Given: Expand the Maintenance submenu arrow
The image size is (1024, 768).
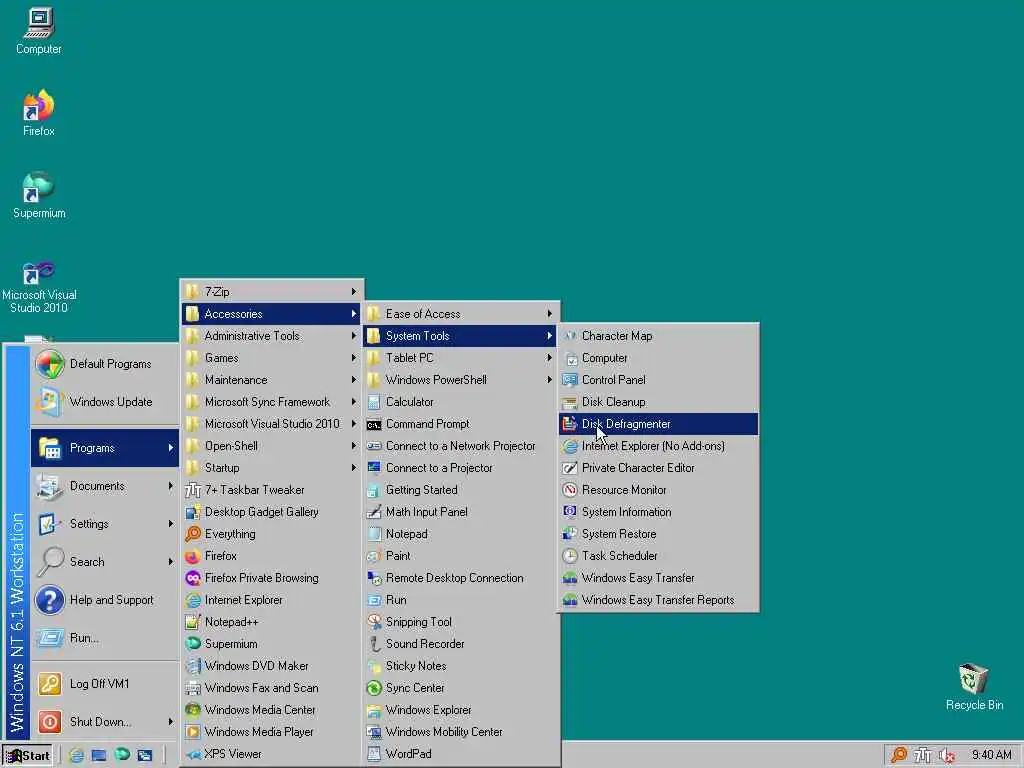Looking at the screenshot, I should pos(353,379).
